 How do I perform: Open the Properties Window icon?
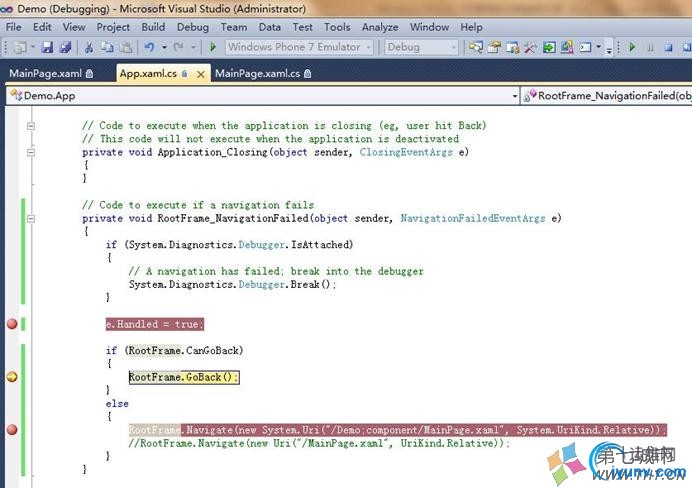[x=494, y=47]
